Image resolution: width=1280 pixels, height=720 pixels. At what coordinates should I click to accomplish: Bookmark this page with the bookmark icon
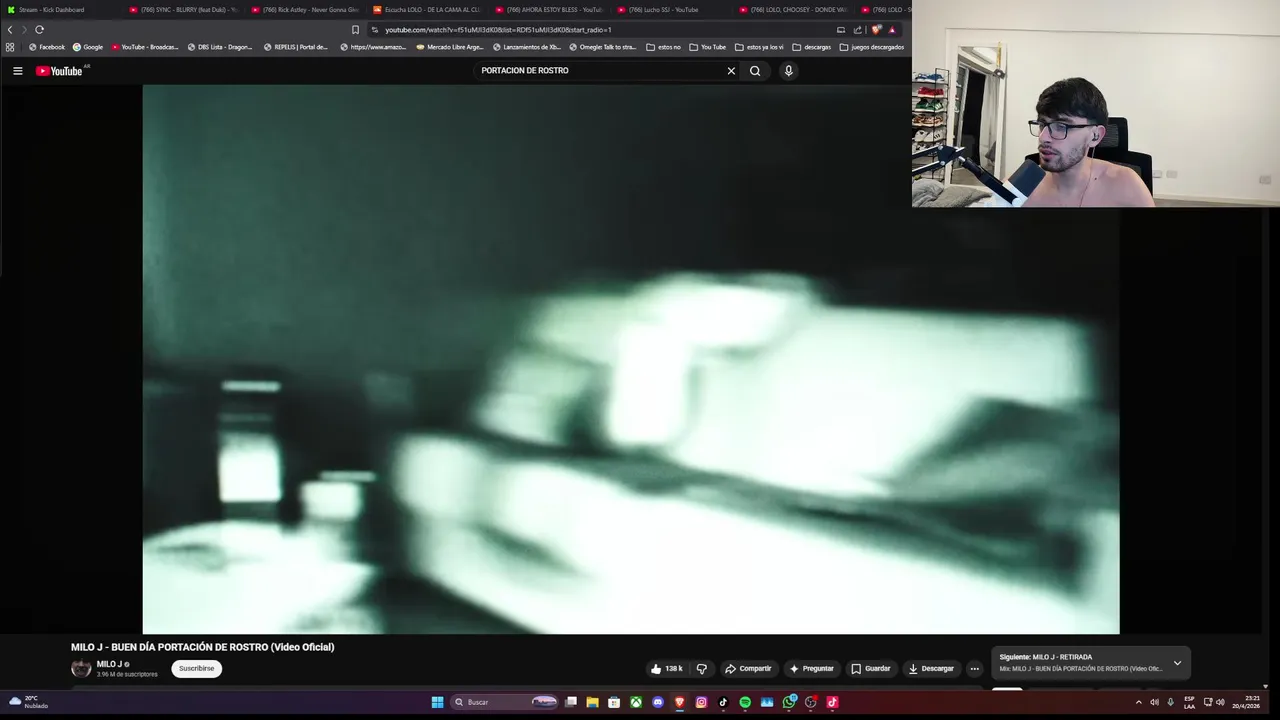tap(355, 30)
